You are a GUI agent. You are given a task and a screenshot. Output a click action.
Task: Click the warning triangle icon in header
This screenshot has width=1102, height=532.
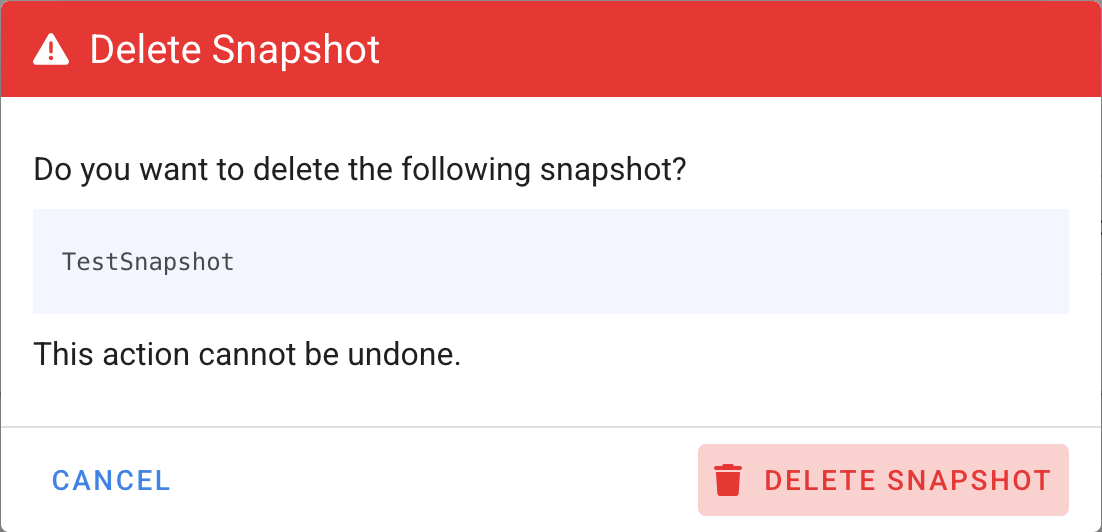[x=51, y=49]
